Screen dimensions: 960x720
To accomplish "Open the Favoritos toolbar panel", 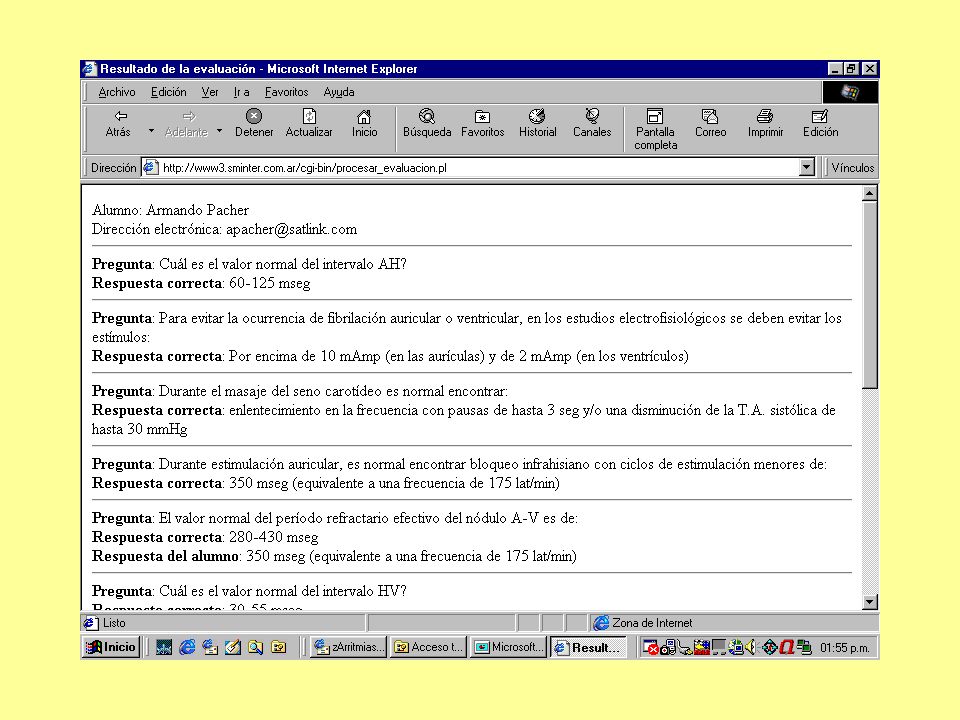I will pos(482,124).
